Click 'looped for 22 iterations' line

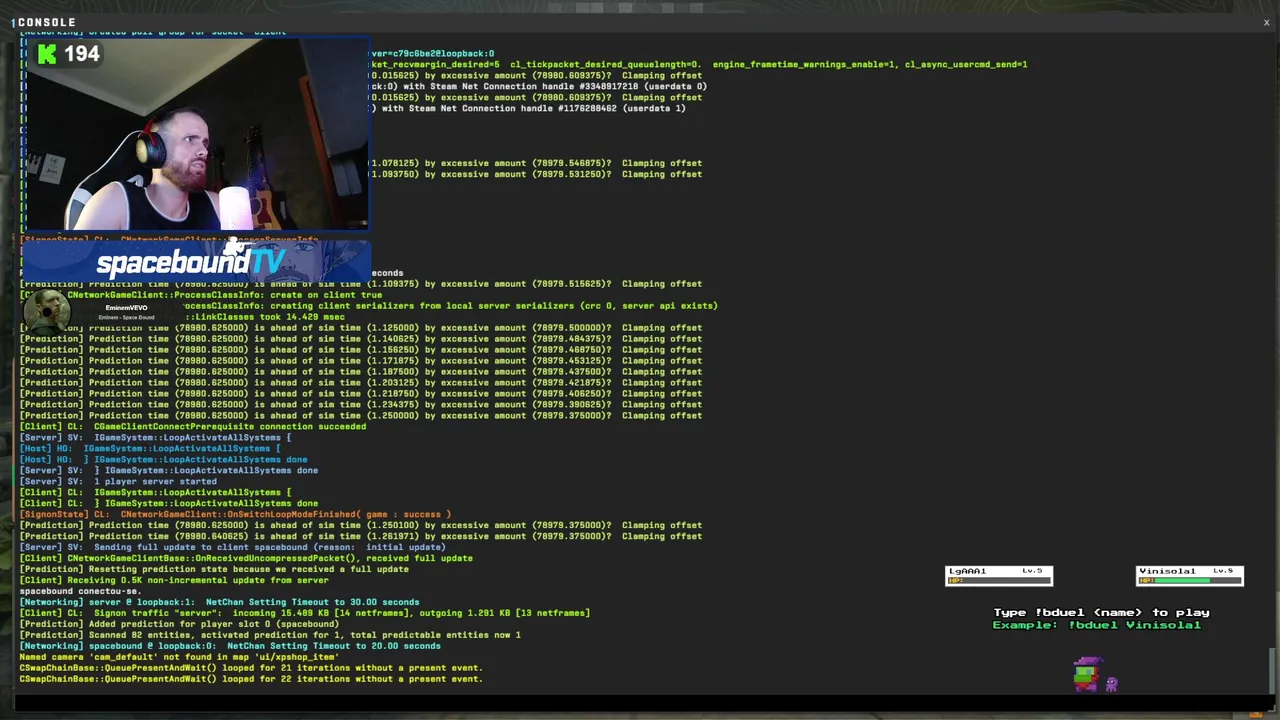point(251,680)
